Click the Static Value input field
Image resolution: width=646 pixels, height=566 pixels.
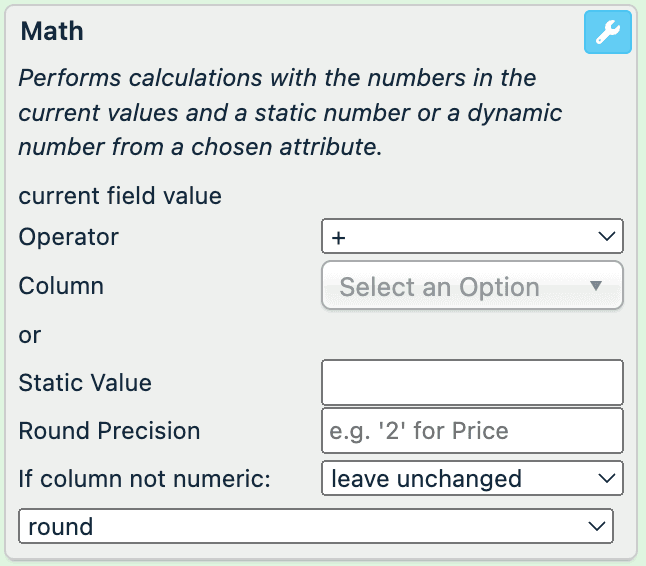point(472,382)
